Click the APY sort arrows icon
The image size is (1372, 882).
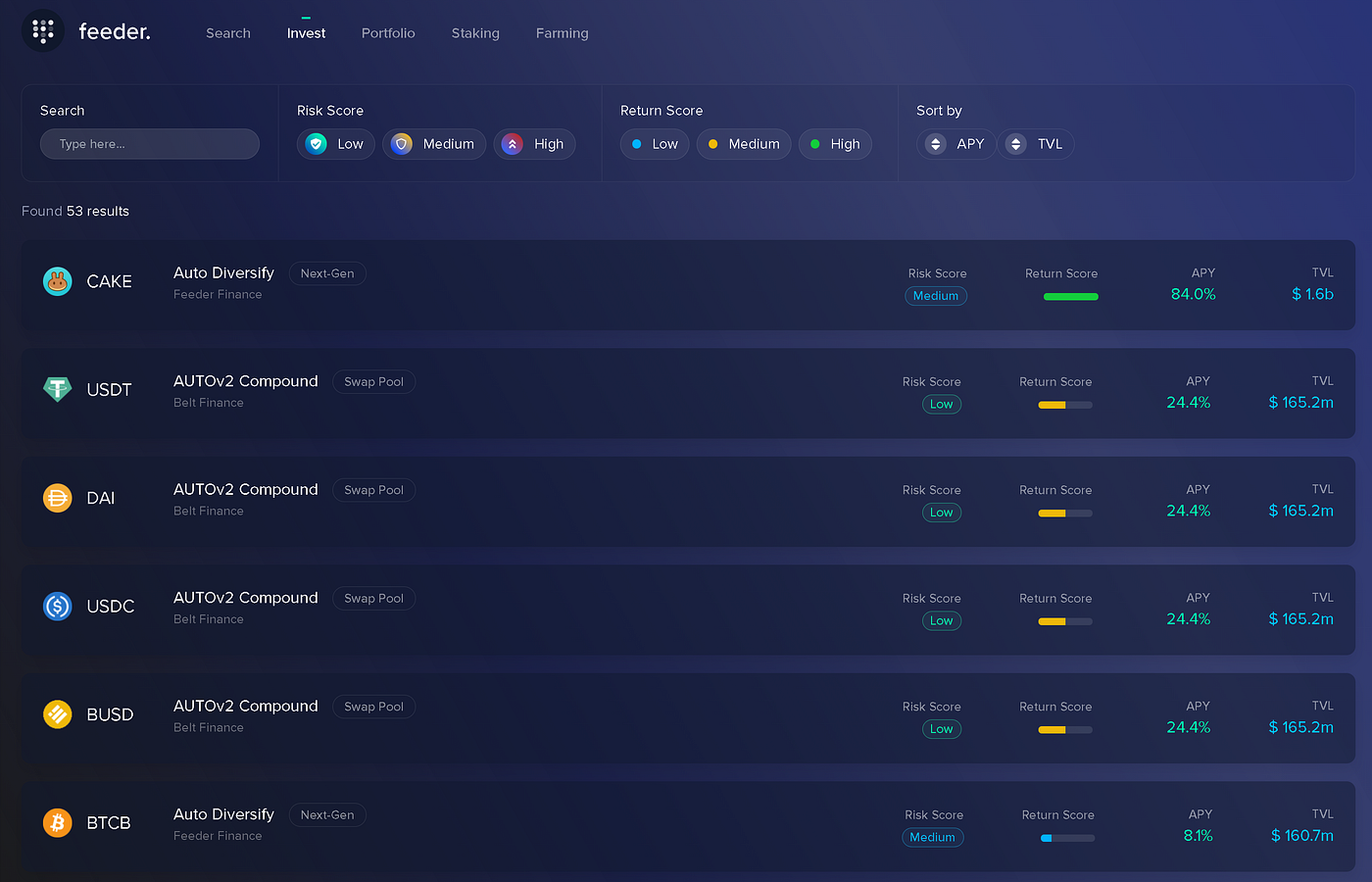tap(936, 144)
